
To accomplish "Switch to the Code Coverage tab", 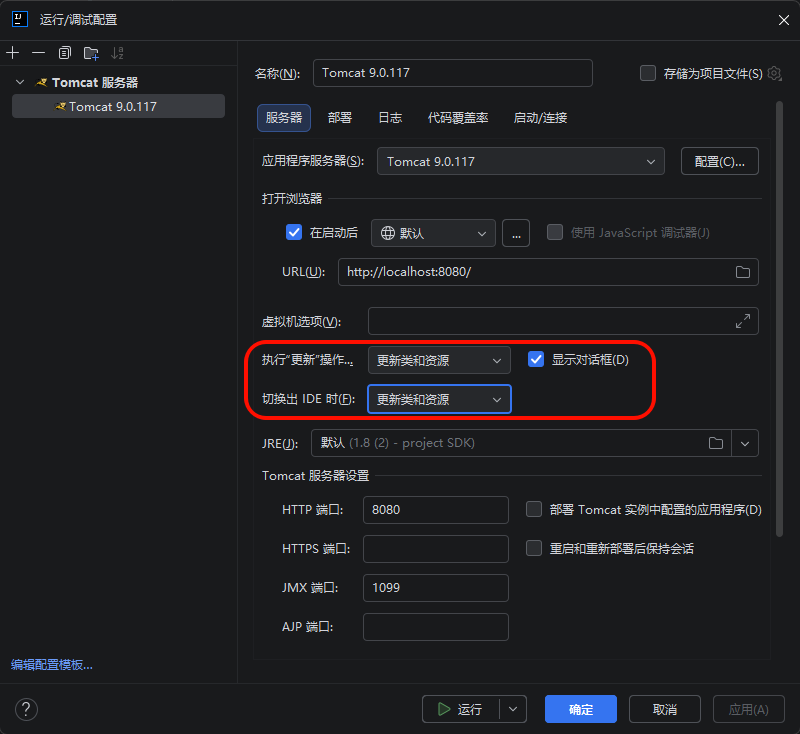I will (x=458, y=118).
